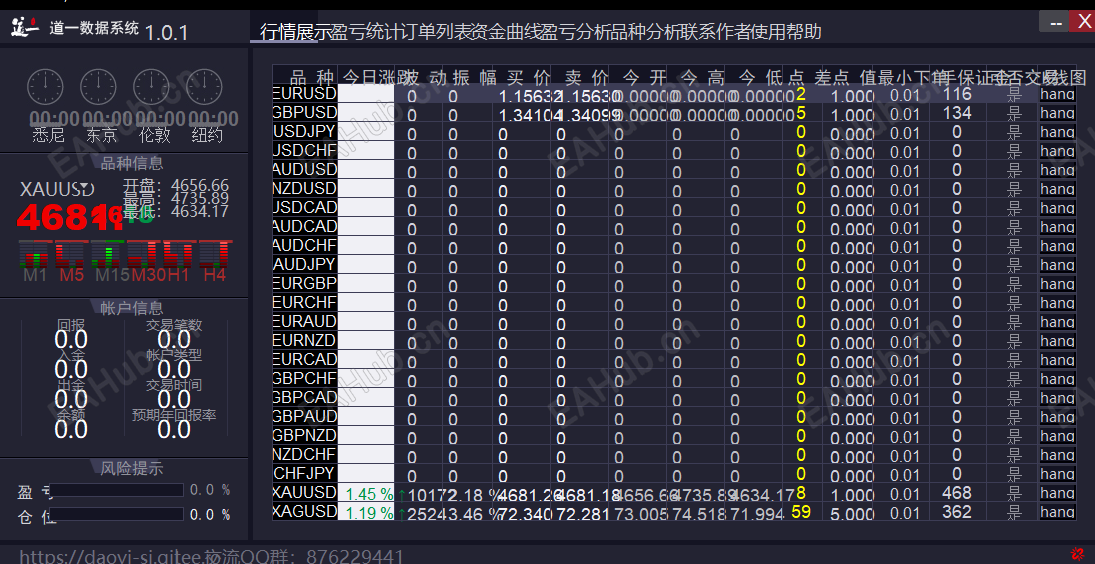Click the 仓位 position progress bar

(x=117, y=514)
